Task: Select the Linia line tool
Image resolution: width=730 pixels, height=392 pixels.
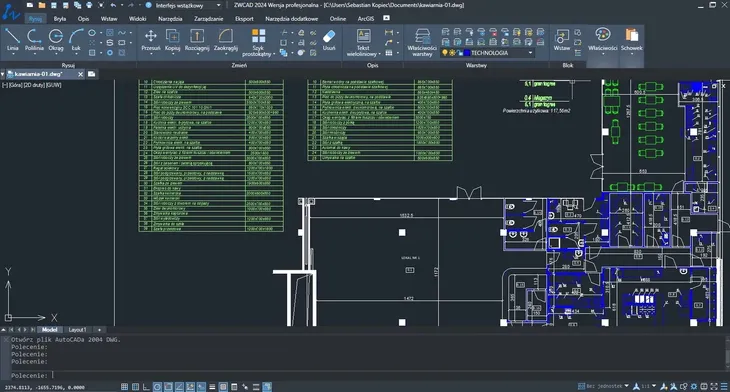Action: tap(13, 39)
